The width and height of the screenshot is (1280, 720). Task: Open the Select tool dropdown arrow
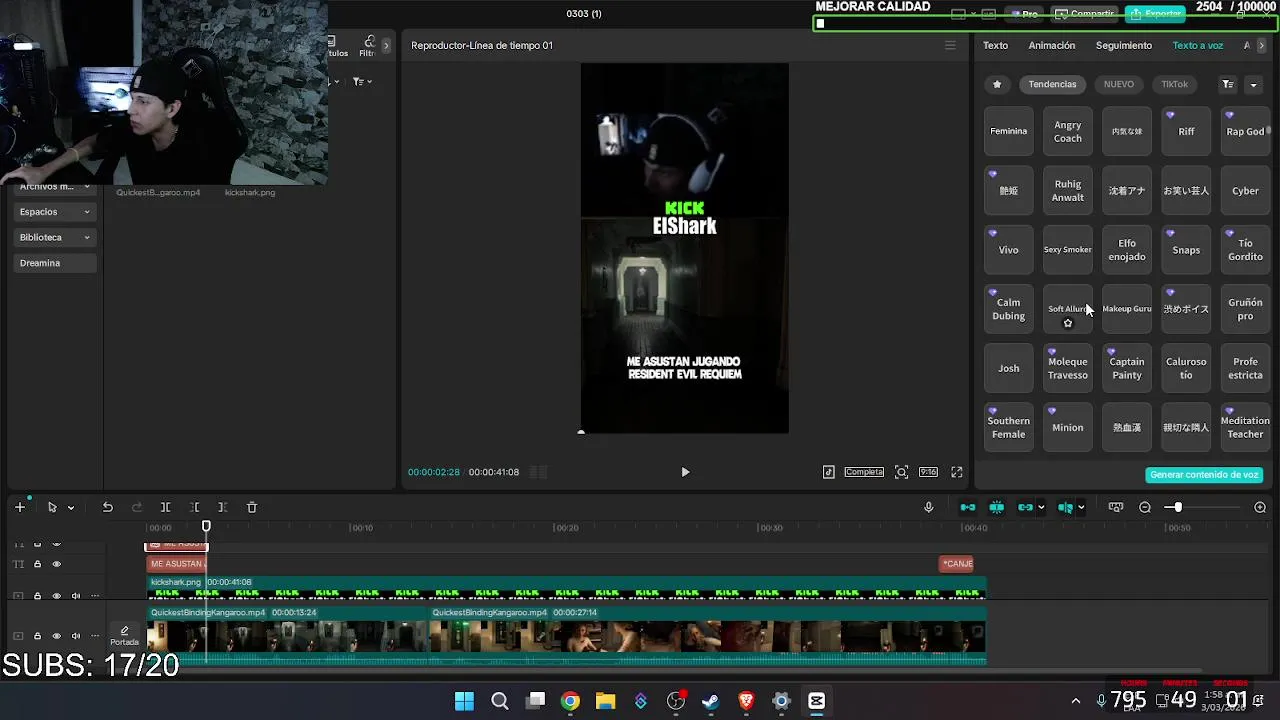pos(71,507)
